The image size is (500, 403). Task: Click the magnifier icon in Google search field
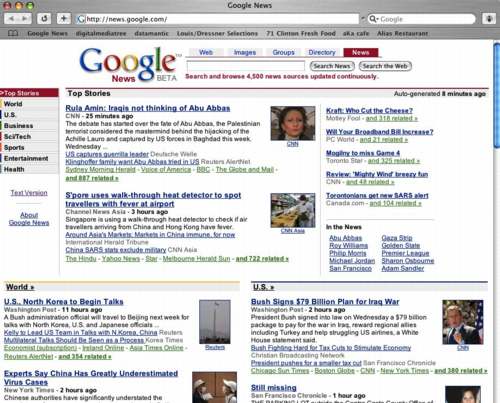[x=374, y=19]
